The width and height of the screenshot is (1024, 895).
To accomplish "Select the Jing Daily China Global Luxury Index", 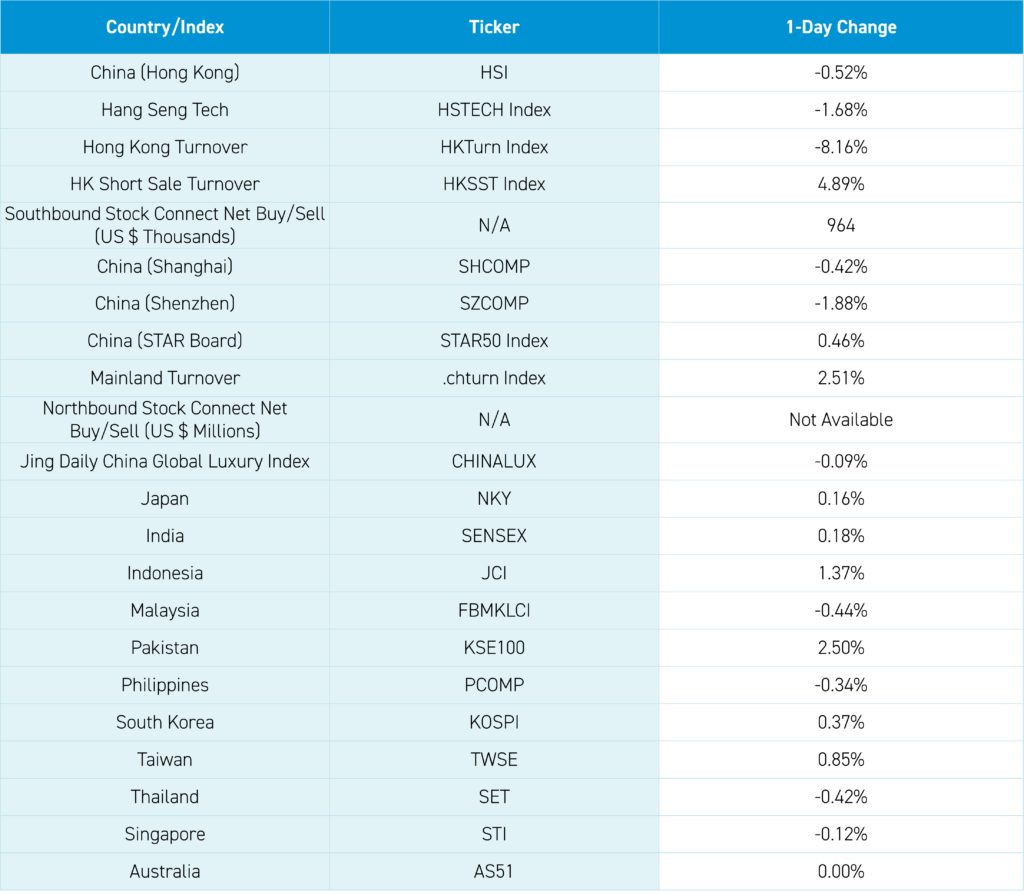I will 165,462.
